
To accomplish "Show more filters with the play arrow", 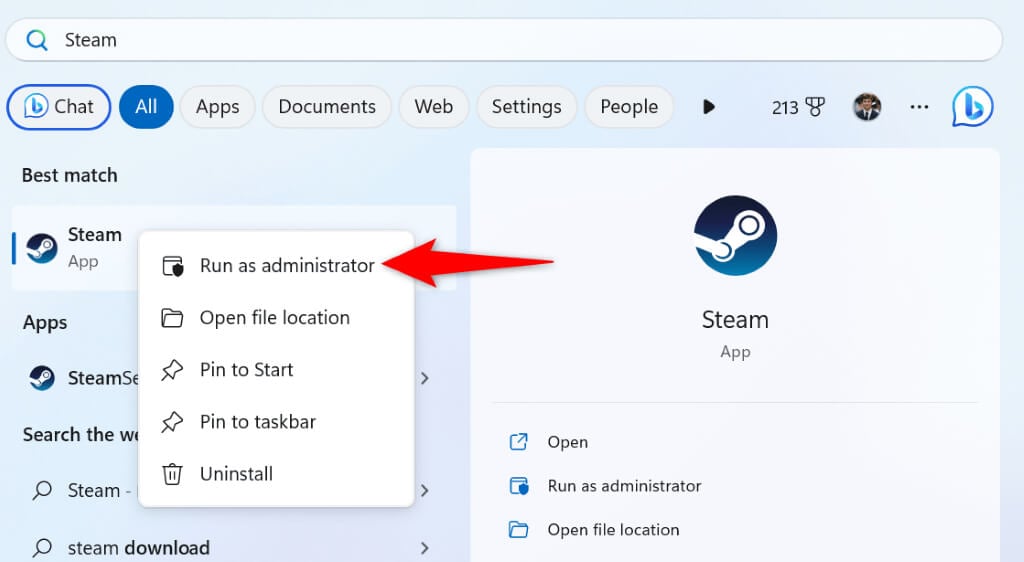I will [709, 106].
